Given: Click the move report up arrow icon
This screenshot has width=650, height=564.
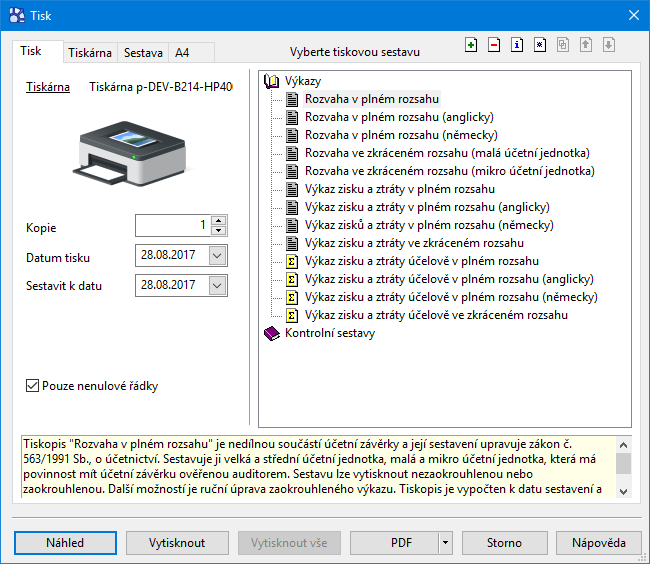Looking at the screenshot, I should 586,45.
